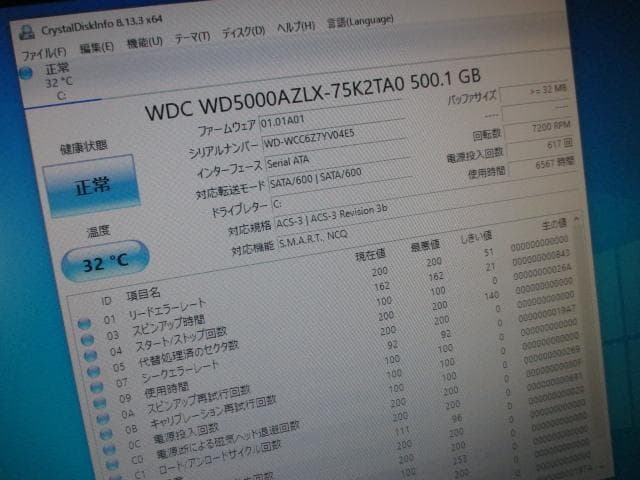The height and width of the screenshot is (480, 640).
Task: Click the serial number field WD-WCC6Z7YV04E5
Action: [335, 138]
